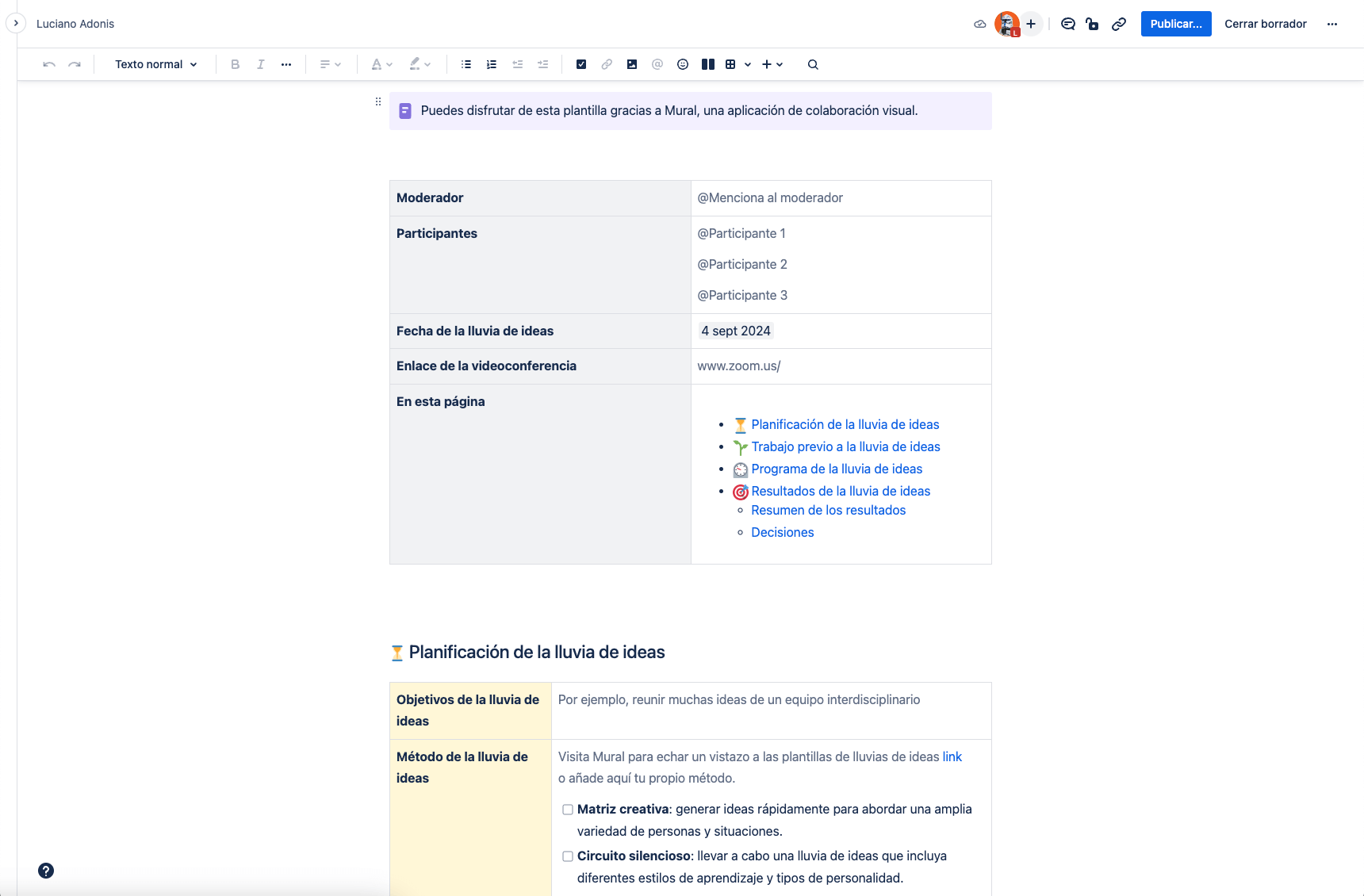
Task: Check the Circuito silencioso checkbox
Action: (567, 856)
